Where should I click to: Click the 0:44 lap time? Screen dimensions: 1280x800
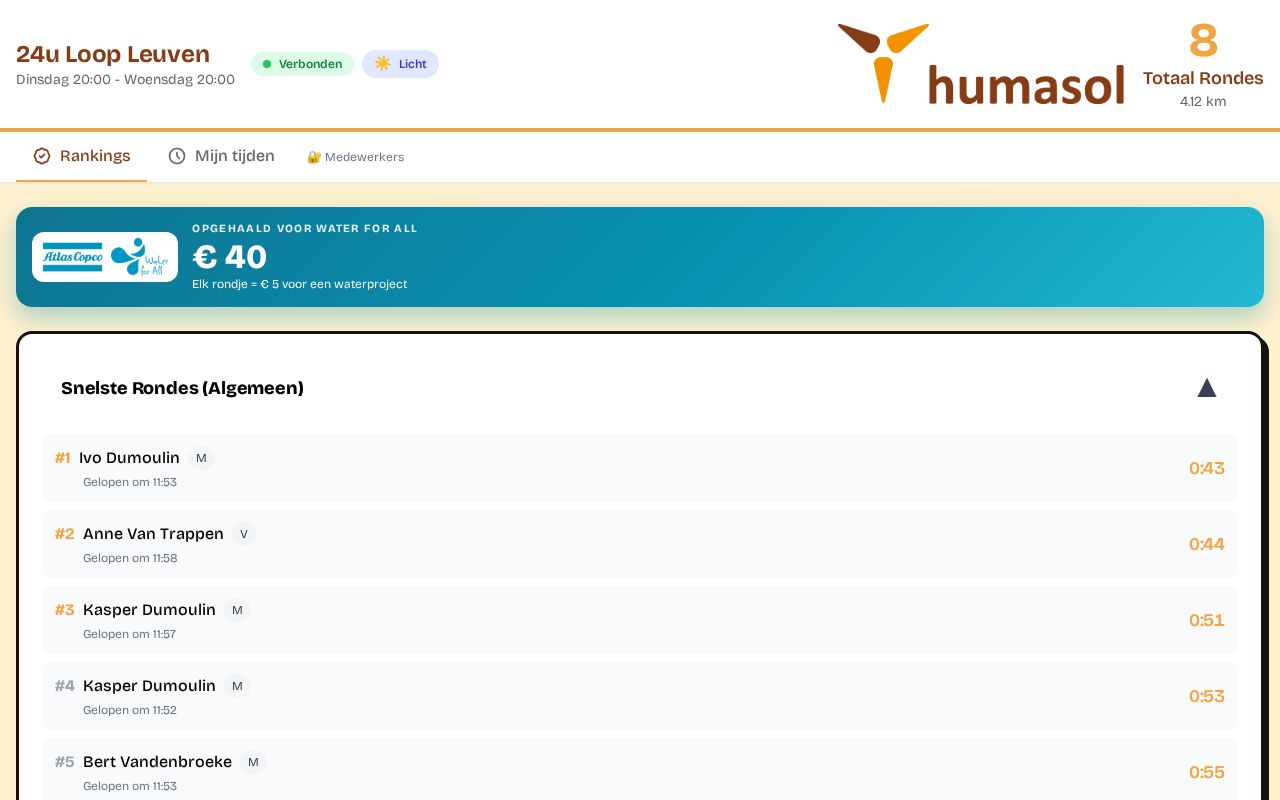[x=1207, y=544]
